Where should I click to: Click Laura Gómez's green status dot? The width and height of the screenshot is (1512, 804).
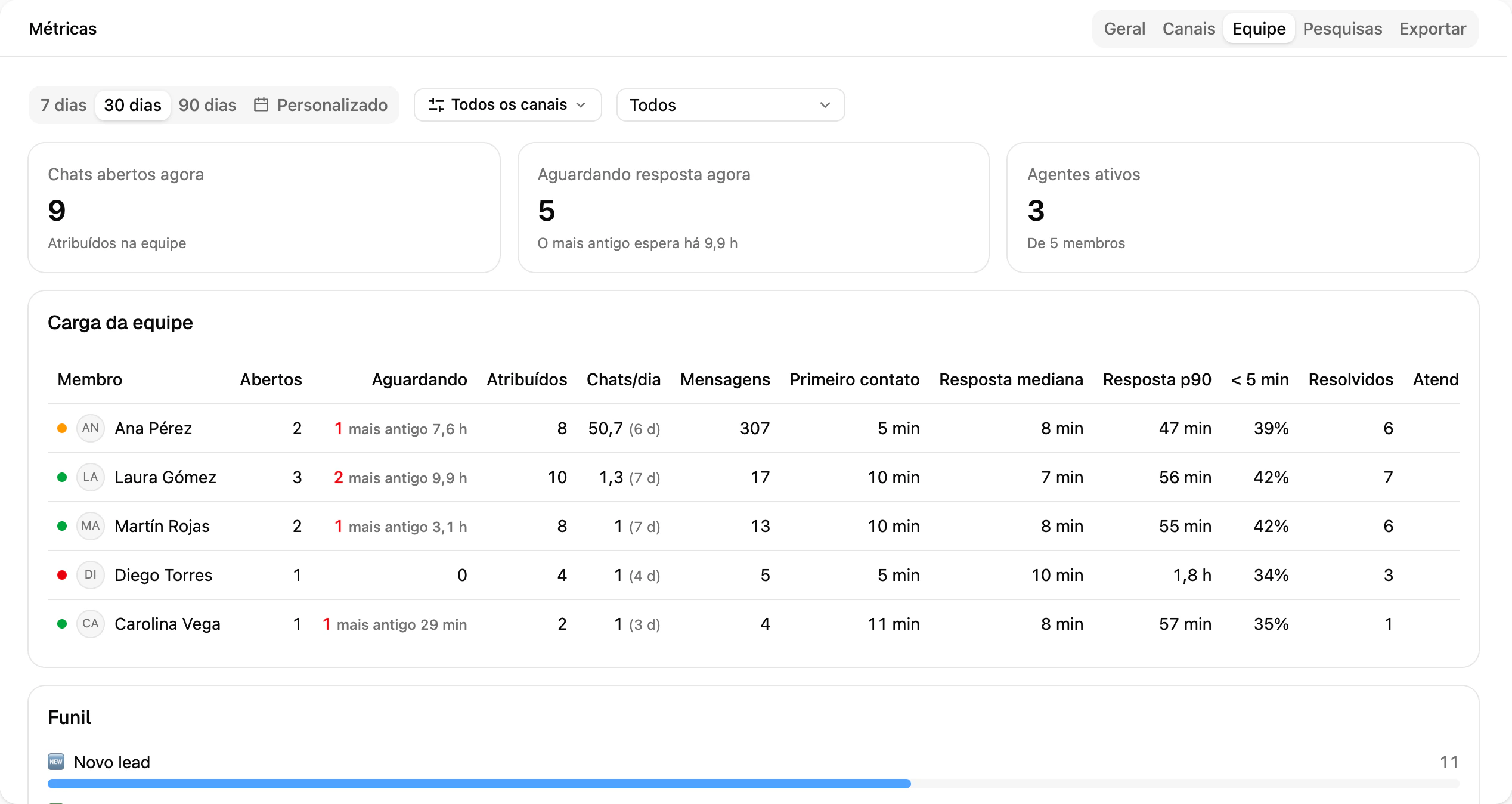(61, 477)
